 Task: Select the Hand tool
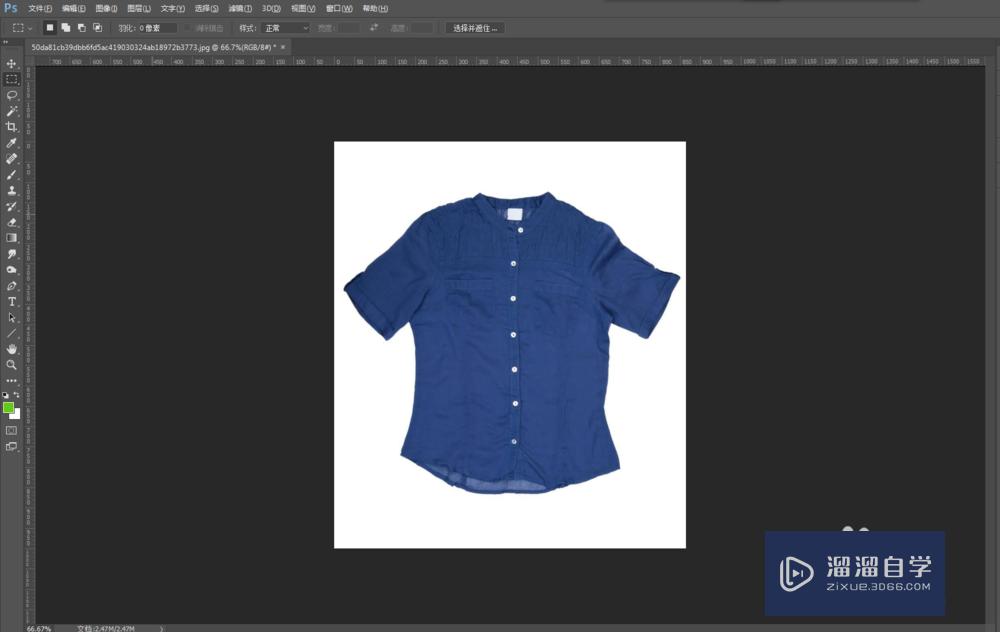point(12,349)
